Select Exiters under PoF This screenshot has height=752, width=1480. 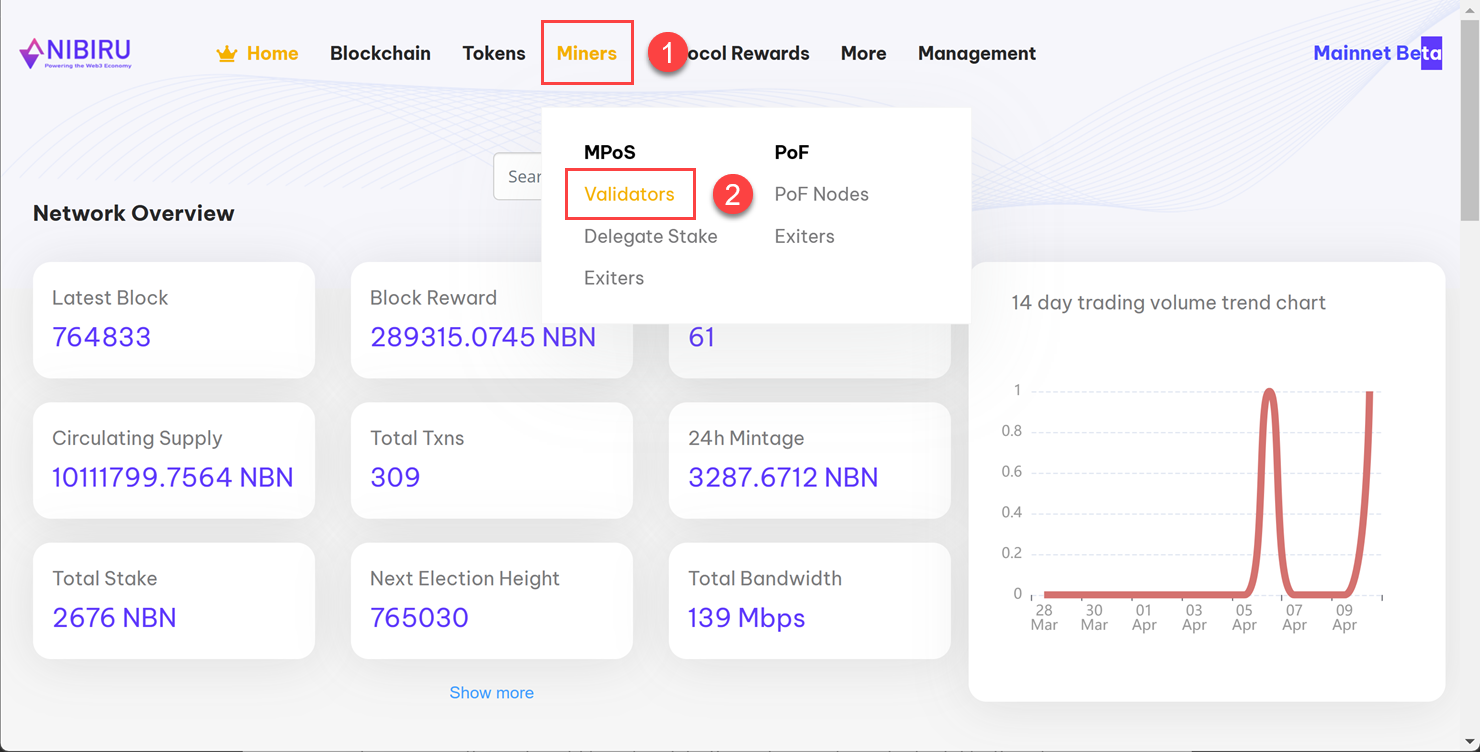coord(805,236)
